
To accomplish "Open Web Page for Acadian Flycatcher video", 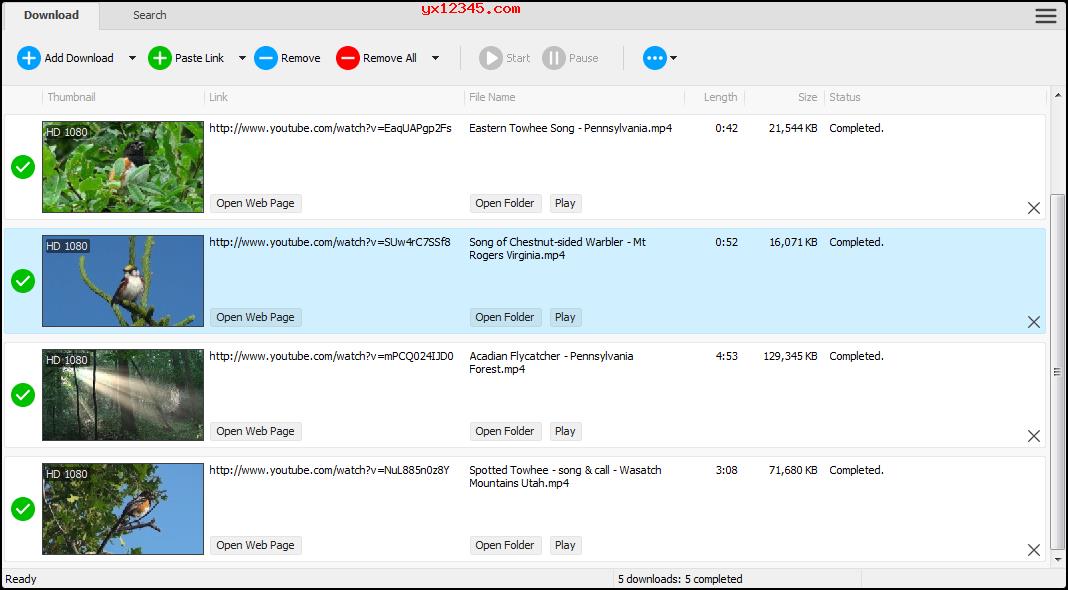I will pos(255,431).
